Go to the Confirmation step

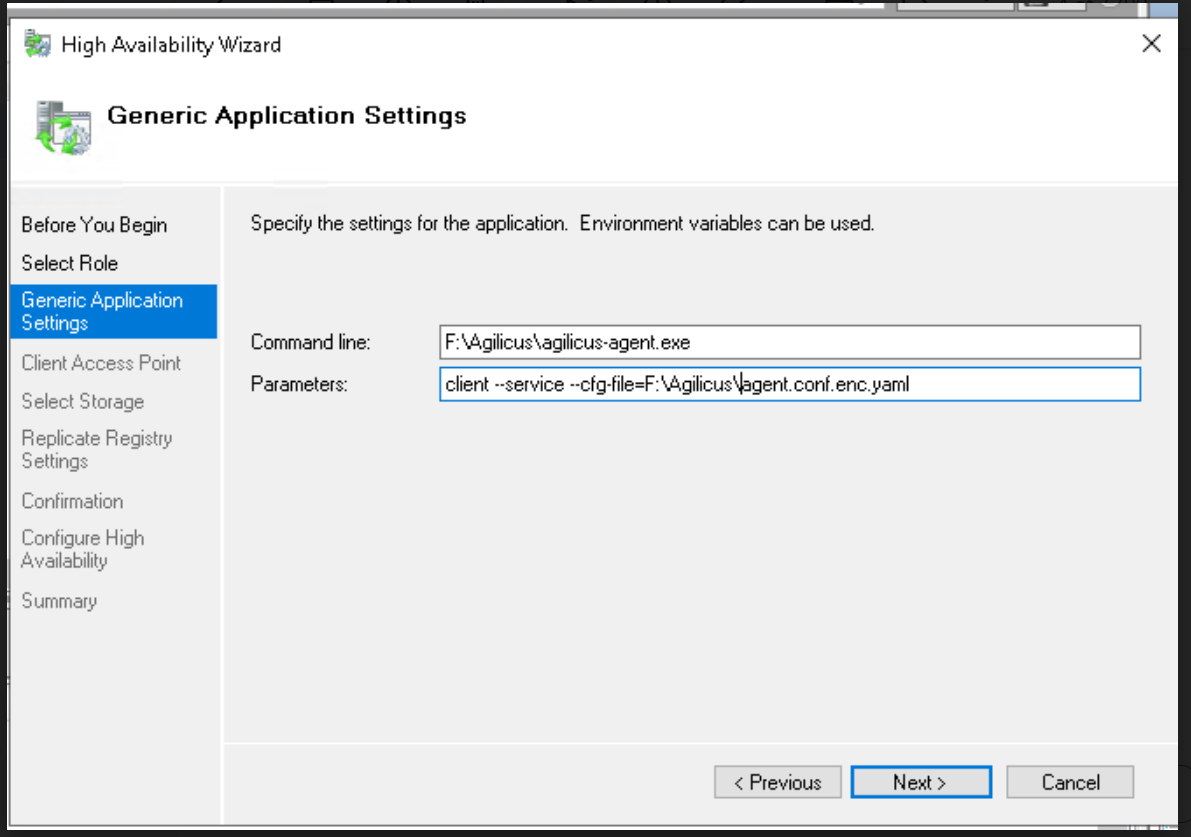pyautogui.click(x=72, y=501)
